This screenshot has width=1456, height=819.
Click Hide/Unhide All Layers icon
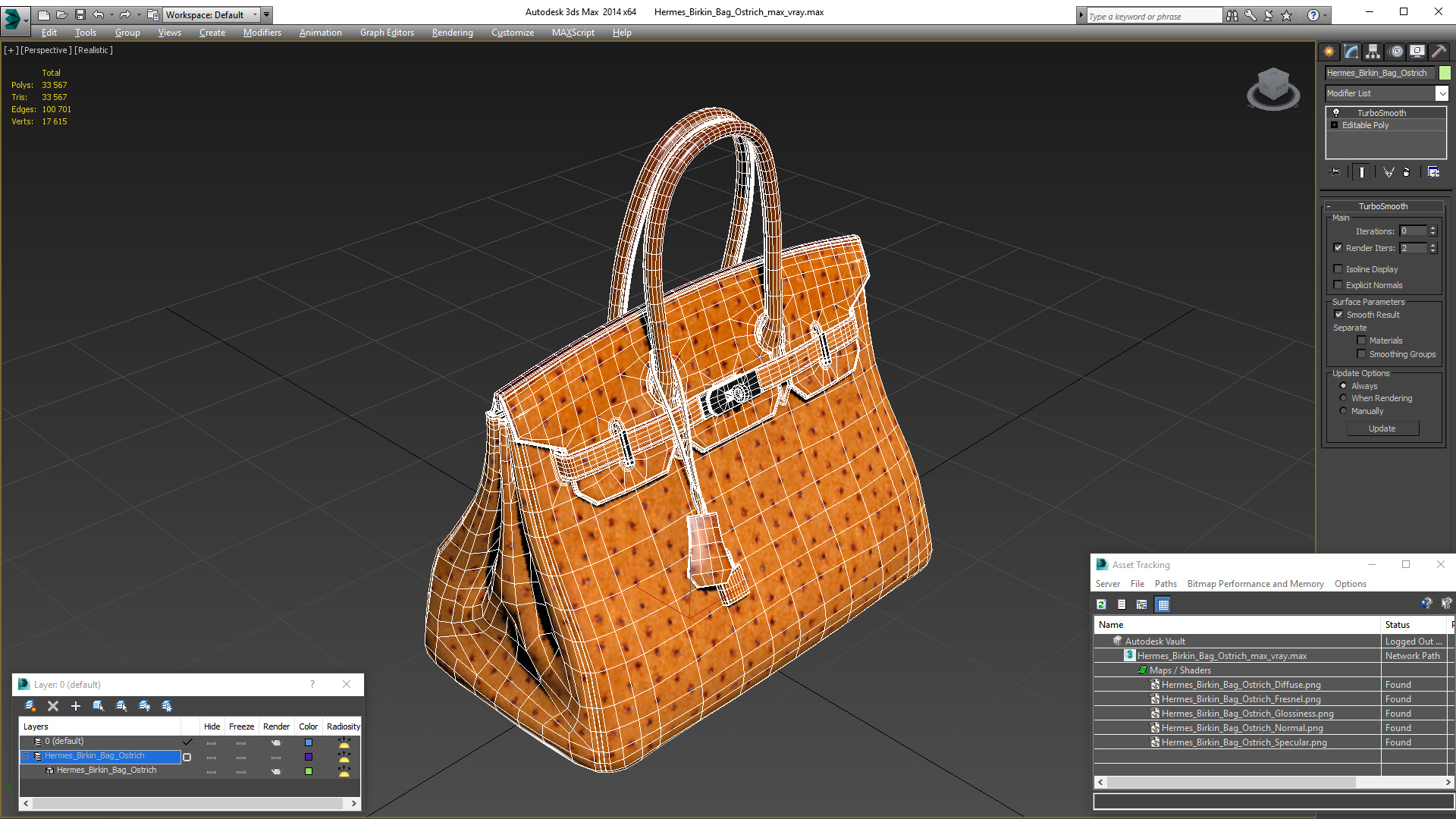144,706
